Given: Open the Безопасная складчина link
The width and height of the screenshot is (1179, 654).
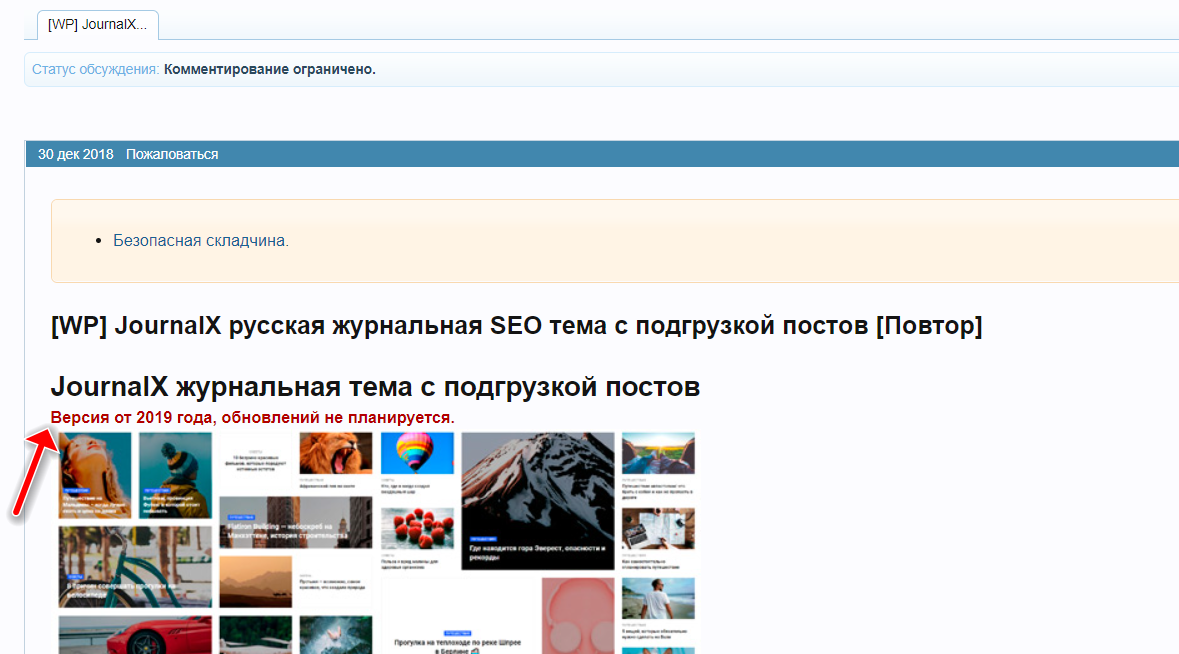Looking at the screenshot, I should [x=201, y=241].
